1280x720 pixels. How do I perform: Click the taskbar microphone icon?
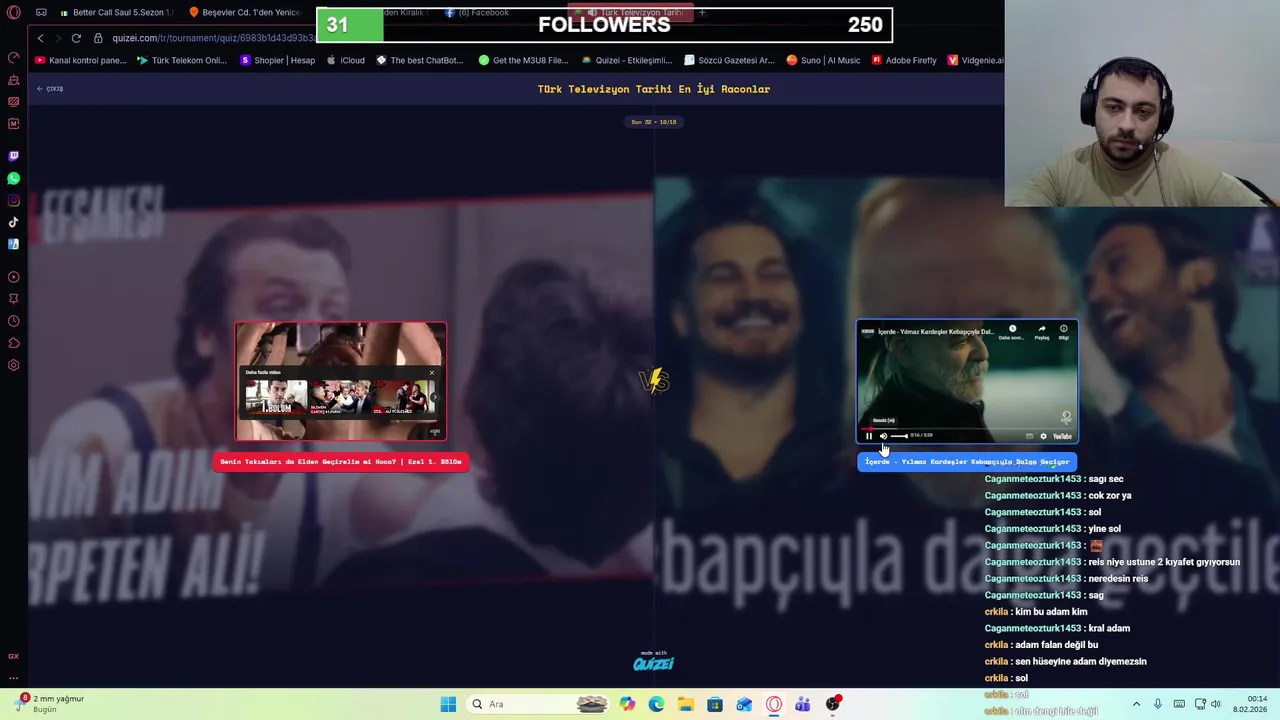[1158, 704]
